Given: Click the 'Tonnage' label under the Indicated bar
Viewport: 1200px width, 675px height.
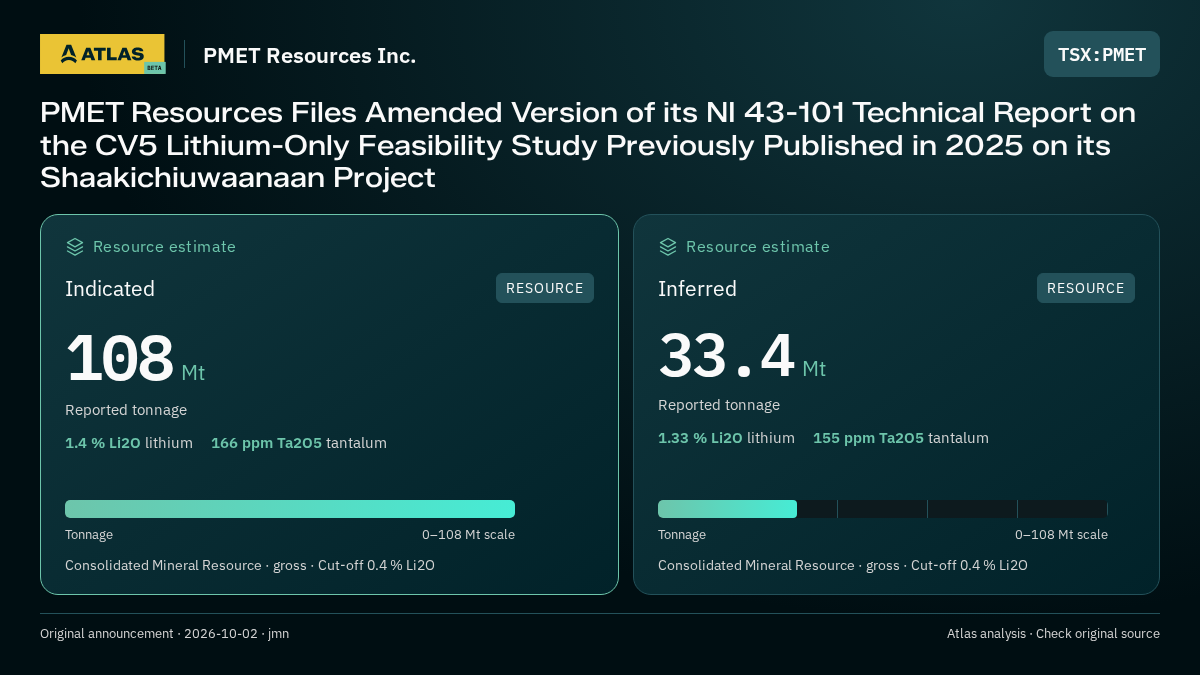Looking at the screenshot, I should click(89, 535).
